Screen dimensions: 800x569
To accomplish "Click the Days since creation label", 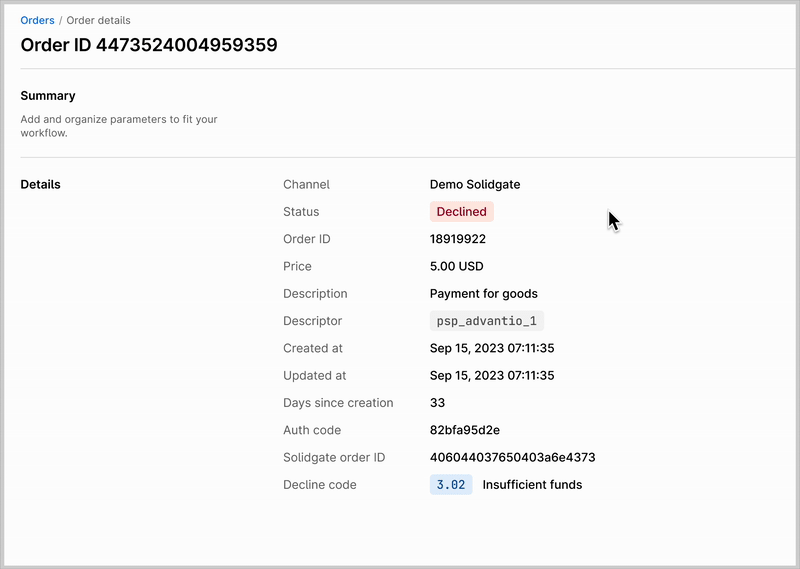I will (338, 403).
